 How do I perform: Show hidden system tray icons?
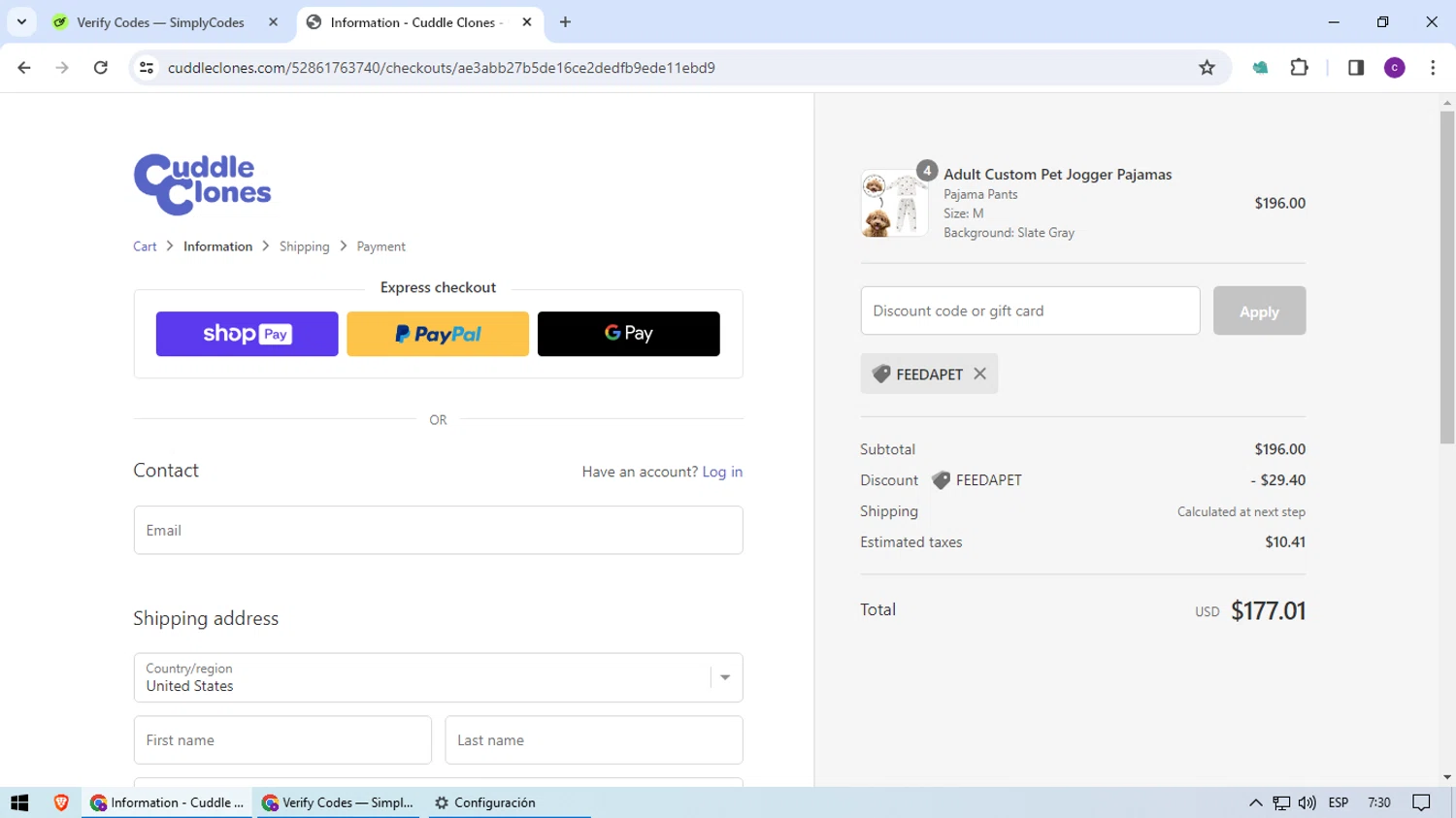(x=1255, y=802)
